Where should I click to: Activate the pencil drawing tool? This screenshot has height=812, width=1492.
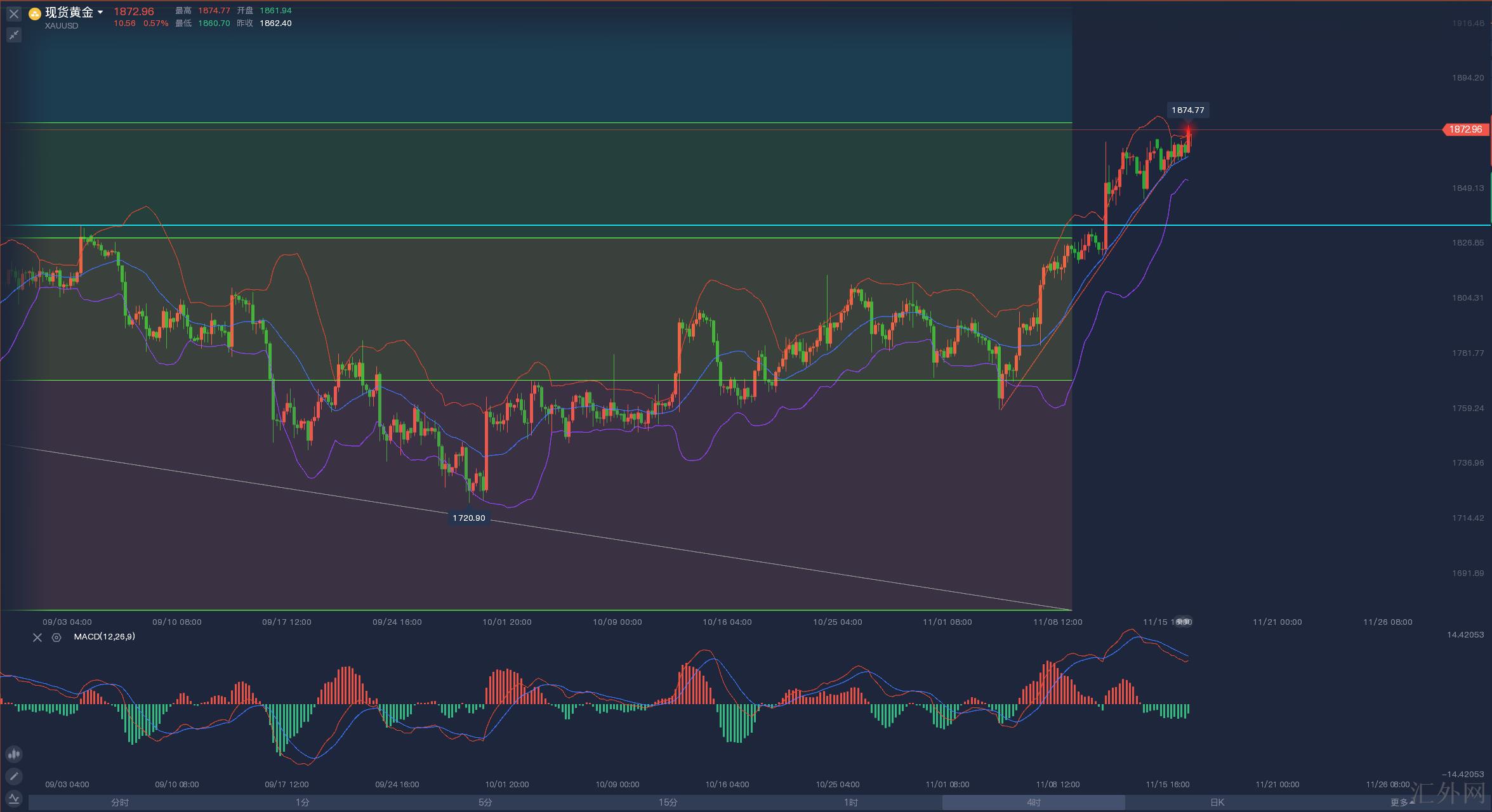(14, 776)
